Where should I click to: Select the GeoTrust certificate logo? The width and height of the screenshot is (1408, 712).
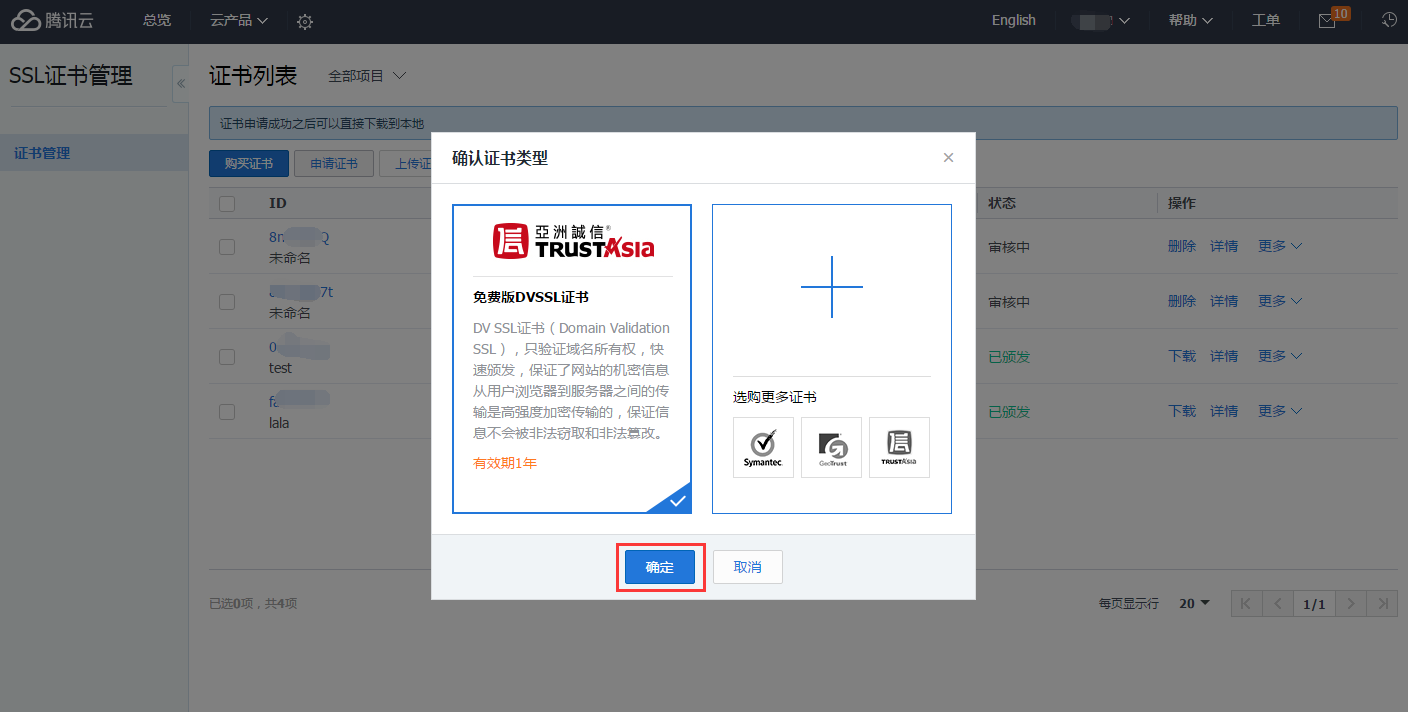(831, 447)
